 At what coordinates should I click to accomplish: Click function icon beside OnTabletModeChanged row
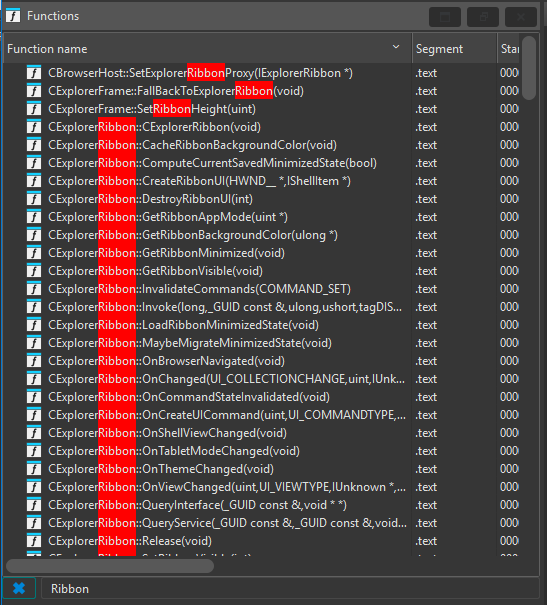34,451
